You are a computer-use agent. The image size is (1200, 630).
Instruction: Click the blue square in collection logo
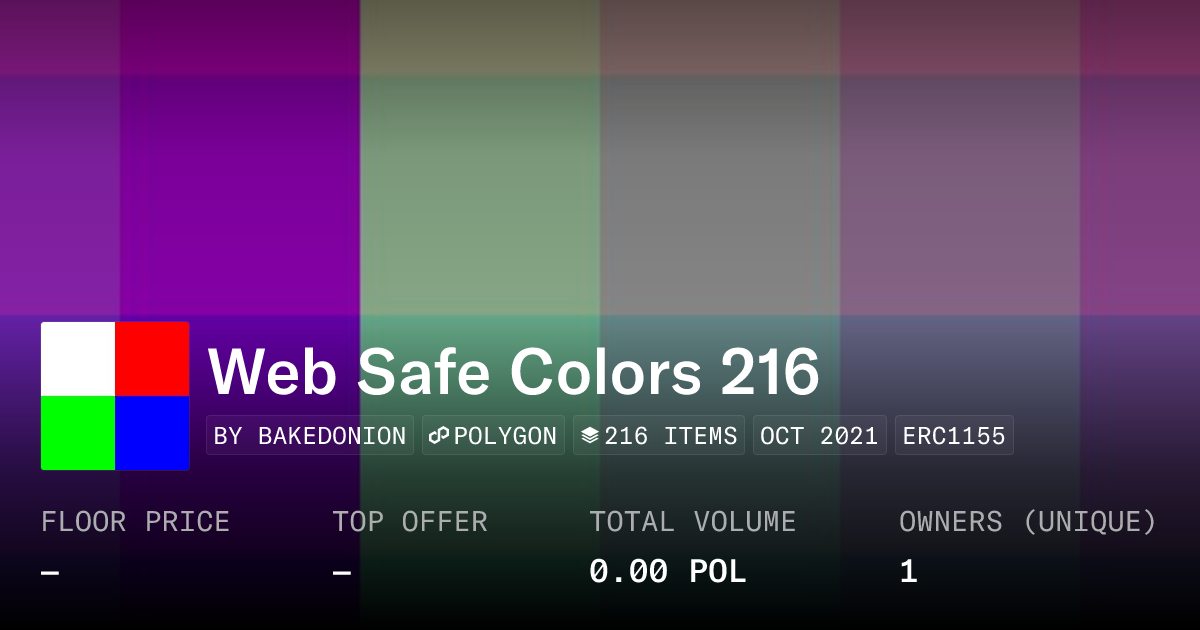click(152, 433)
